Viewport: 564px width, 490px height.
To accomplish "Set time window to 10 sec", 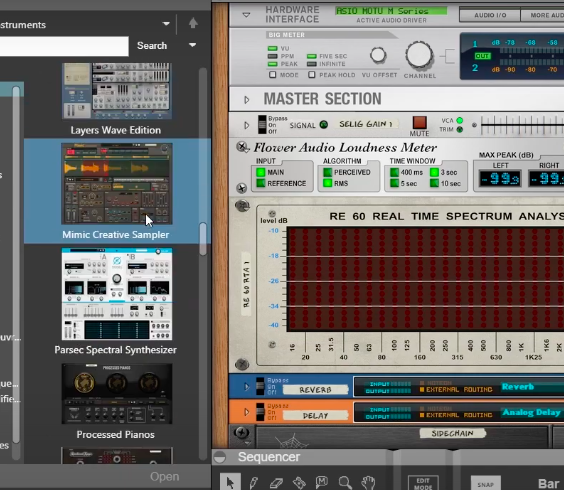I will 435,183.
